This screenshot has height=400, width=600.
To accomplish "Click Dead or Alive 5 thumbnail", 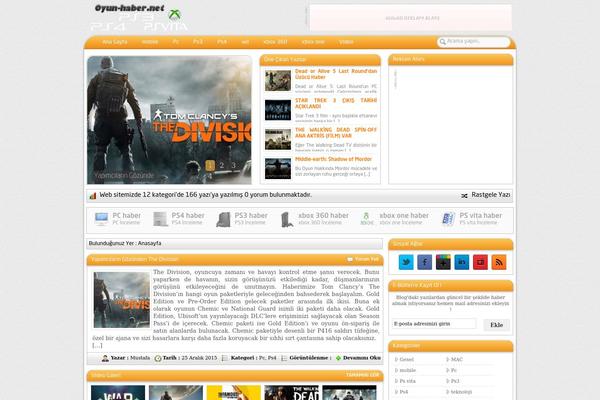I will point(278,81).
